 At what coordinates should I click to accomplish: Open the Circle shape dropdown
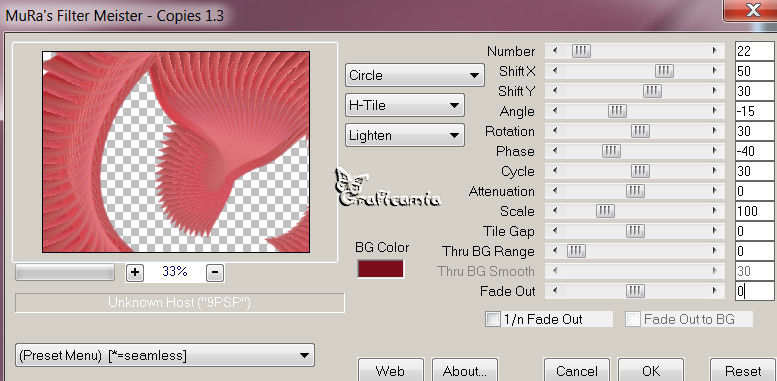(x=414, y=75)
